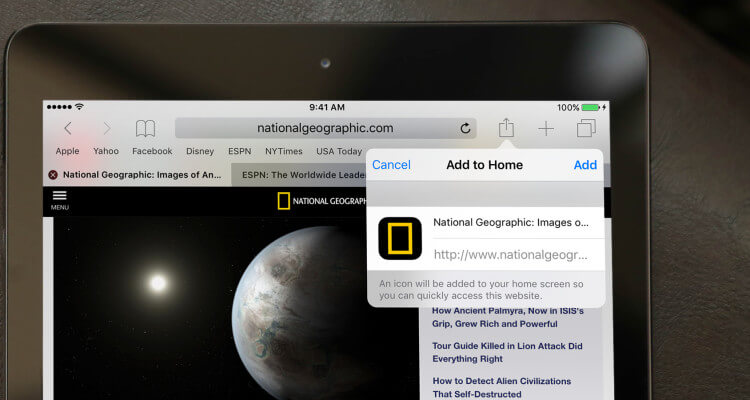Open the Facebook favorites bookmark
Viewport: 750px width, 400px height.
coord(152,151)
